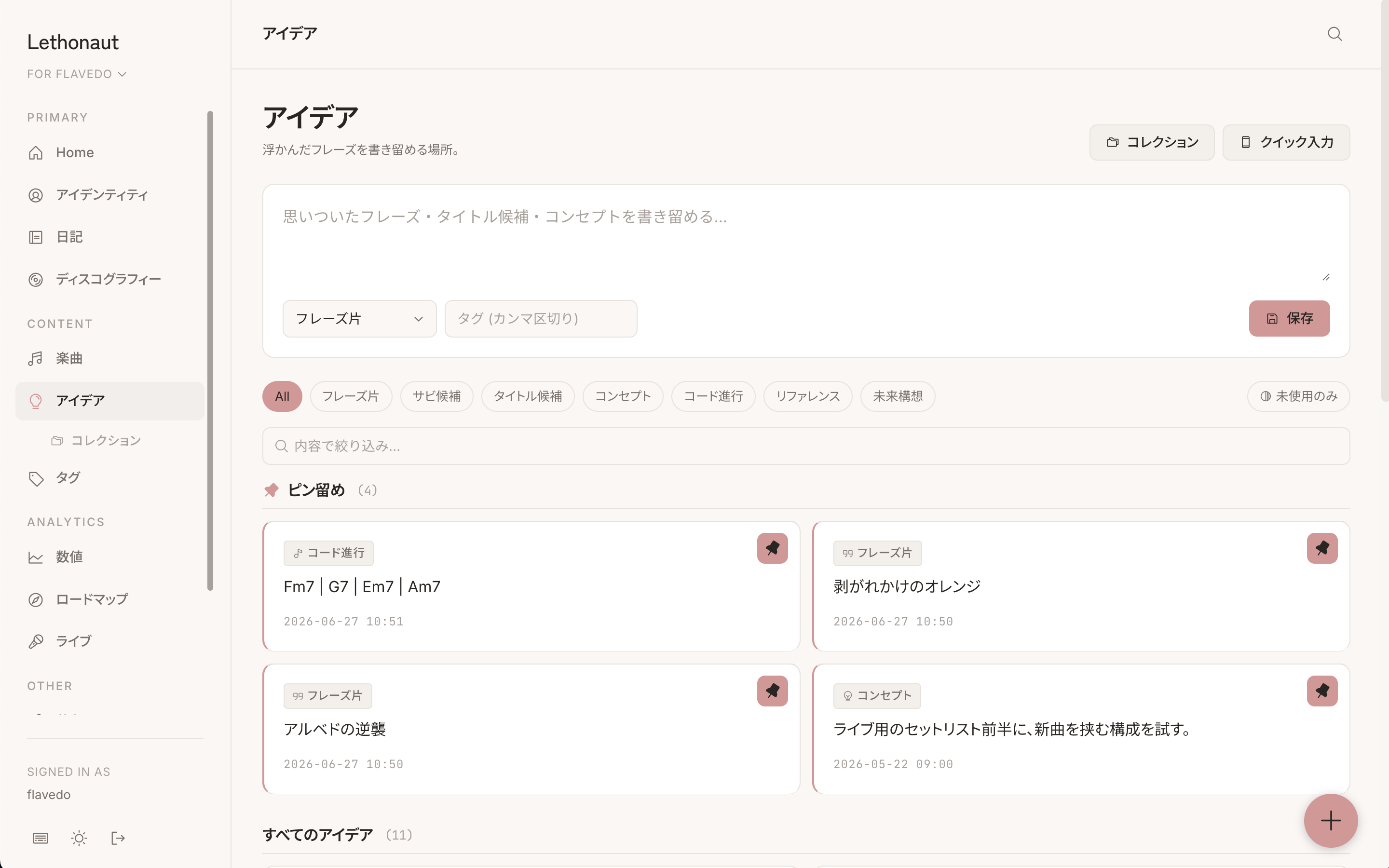
Task: Filter by フレーズ片 chip
Action: pos(351,396)
